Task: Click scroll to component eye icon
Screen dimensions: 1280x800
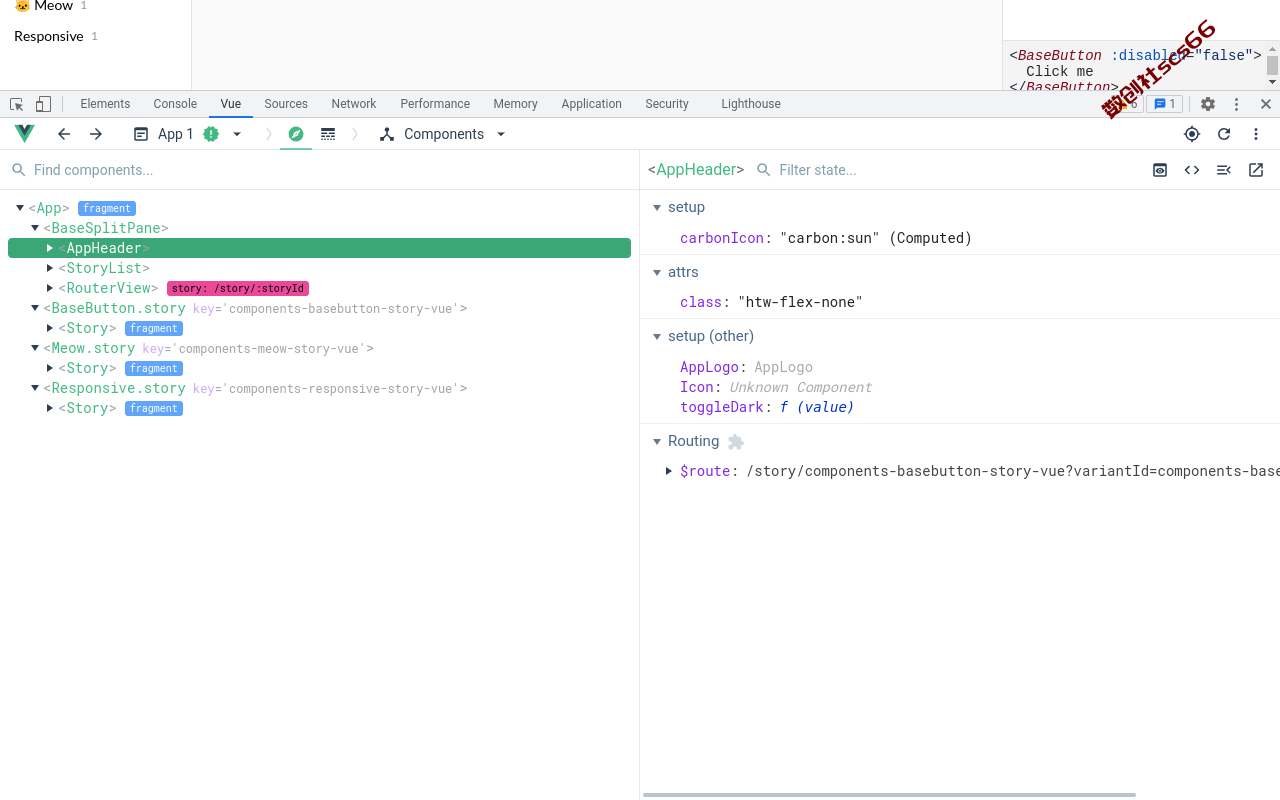Action: pos(1160,170)
